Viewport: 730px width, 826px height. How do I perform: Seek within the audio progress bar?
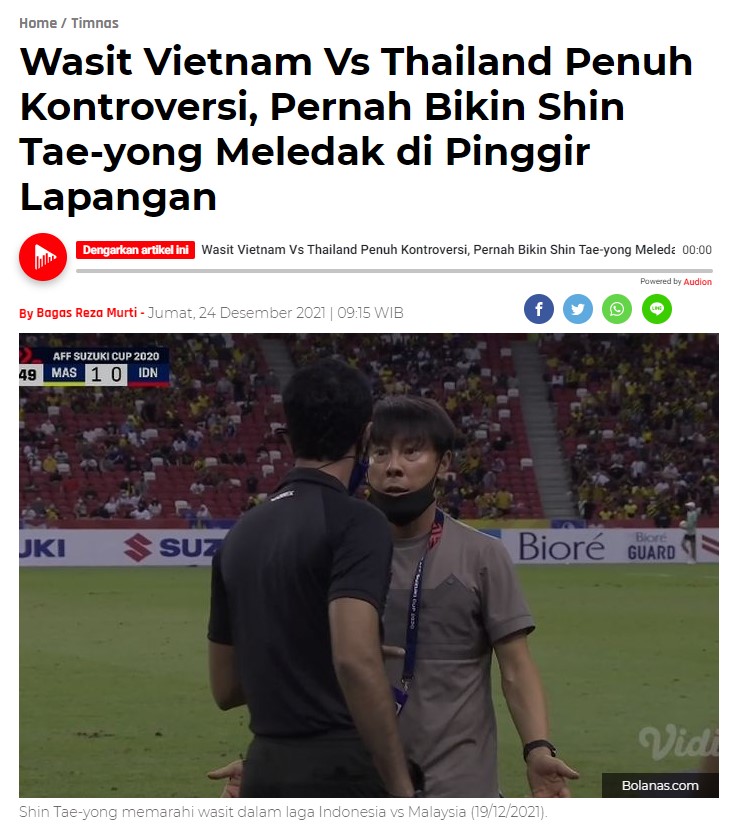point(394,271)
